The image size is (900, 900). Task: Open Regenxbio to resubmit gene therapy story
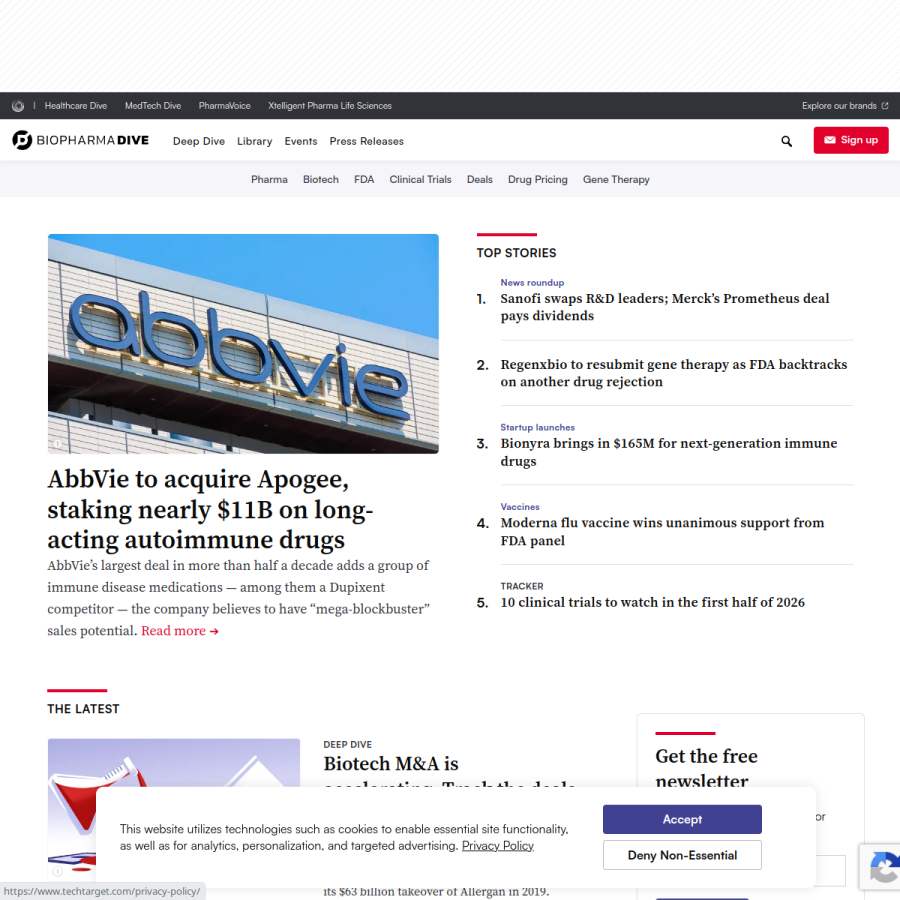pyautogui.click(x=674, y=373)
